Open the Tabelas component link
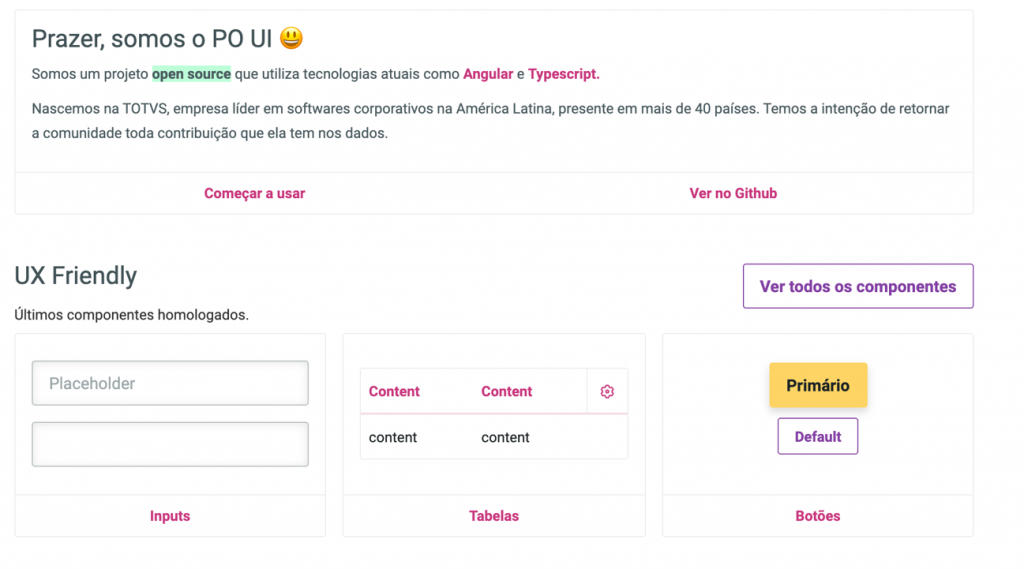This screenshot has width=1024, height=569. click(494, 516)
